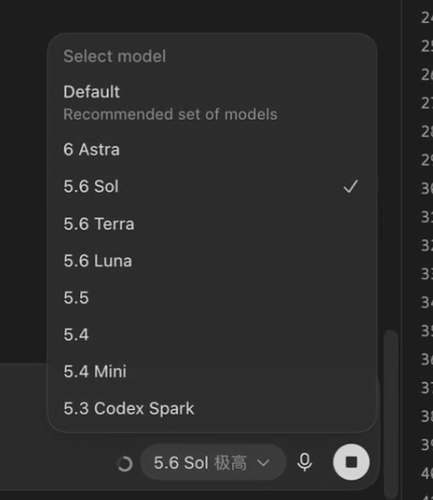This screenshot has width=433, height=500.
Task: Click the vertical scrollbar beside the menu
Action: (391, 413)
